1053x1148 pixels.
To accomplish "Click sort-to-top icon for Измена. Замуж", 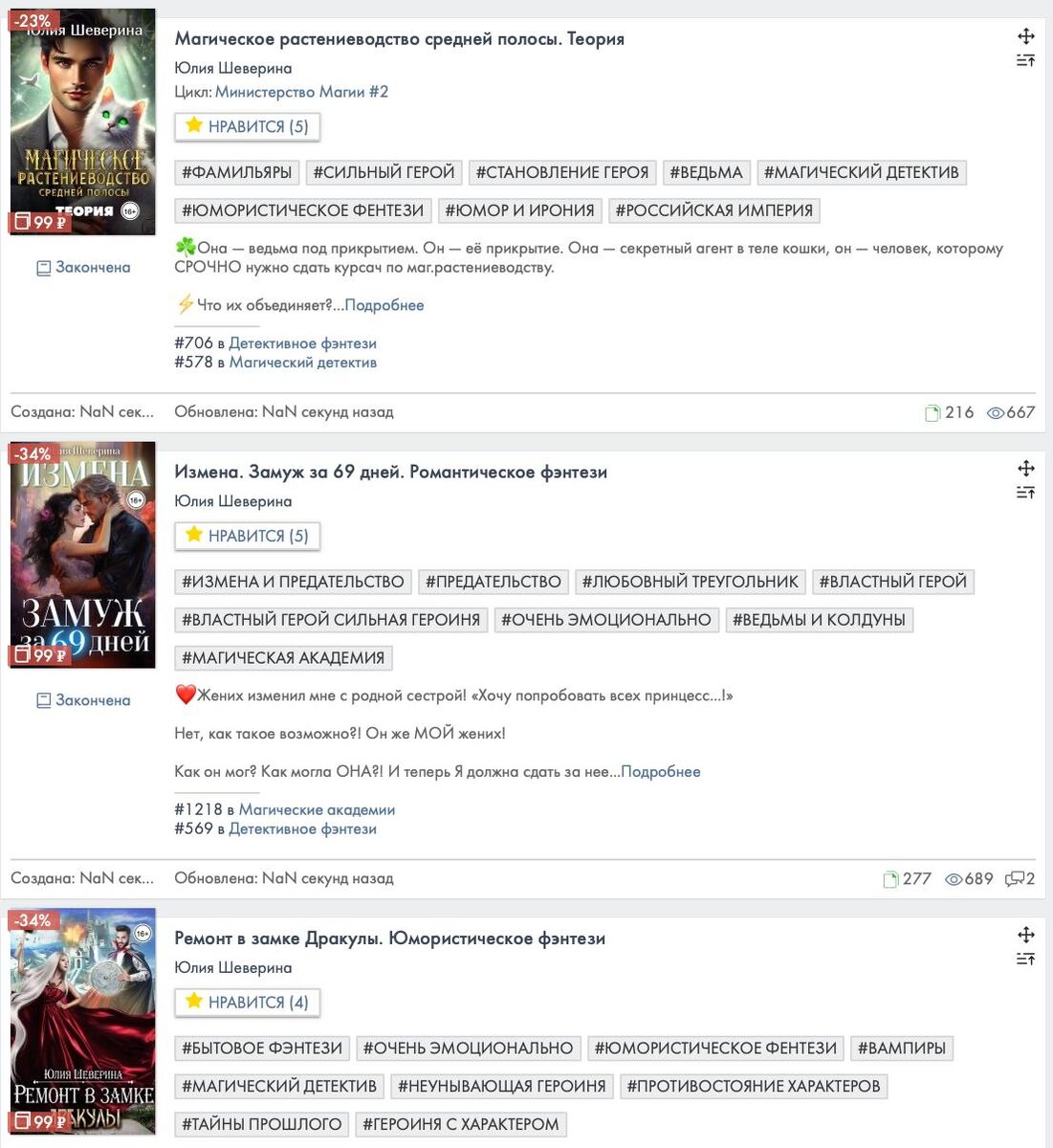I will 1025,493.
